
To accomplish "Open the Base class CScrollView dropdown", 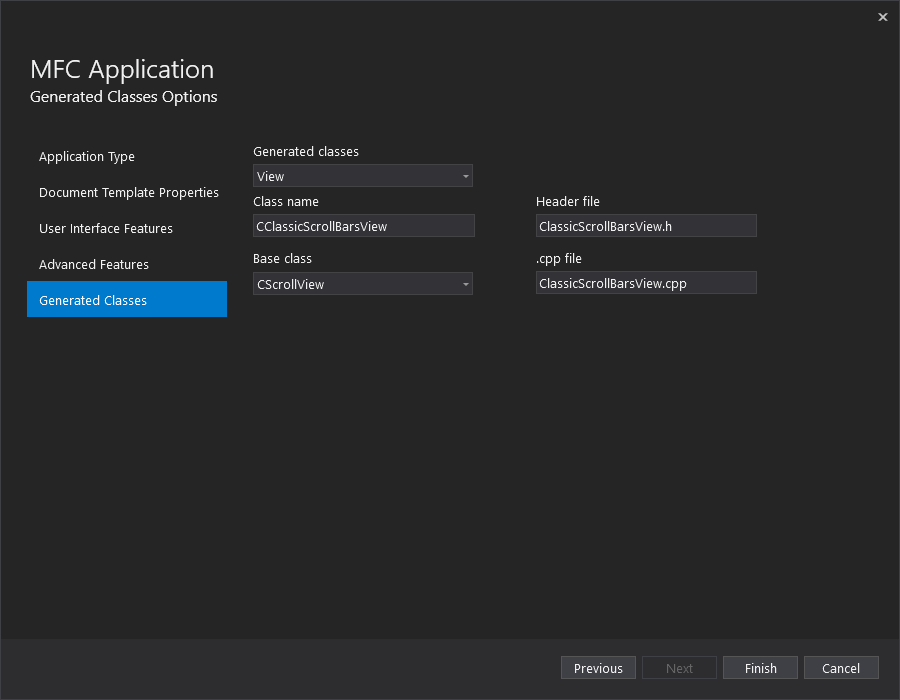I will [x=363, y=284].
